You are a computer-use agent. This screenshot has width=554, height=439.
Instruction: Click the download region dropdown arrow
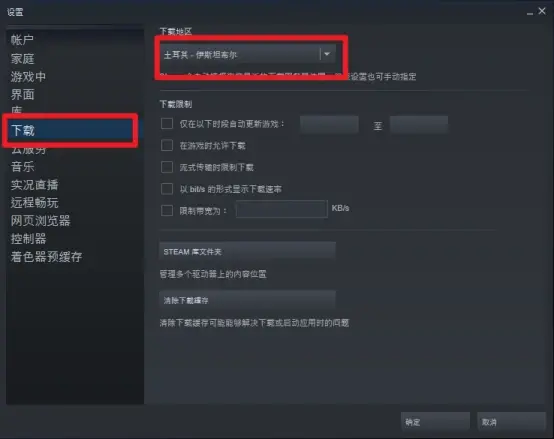pos(327,54)
